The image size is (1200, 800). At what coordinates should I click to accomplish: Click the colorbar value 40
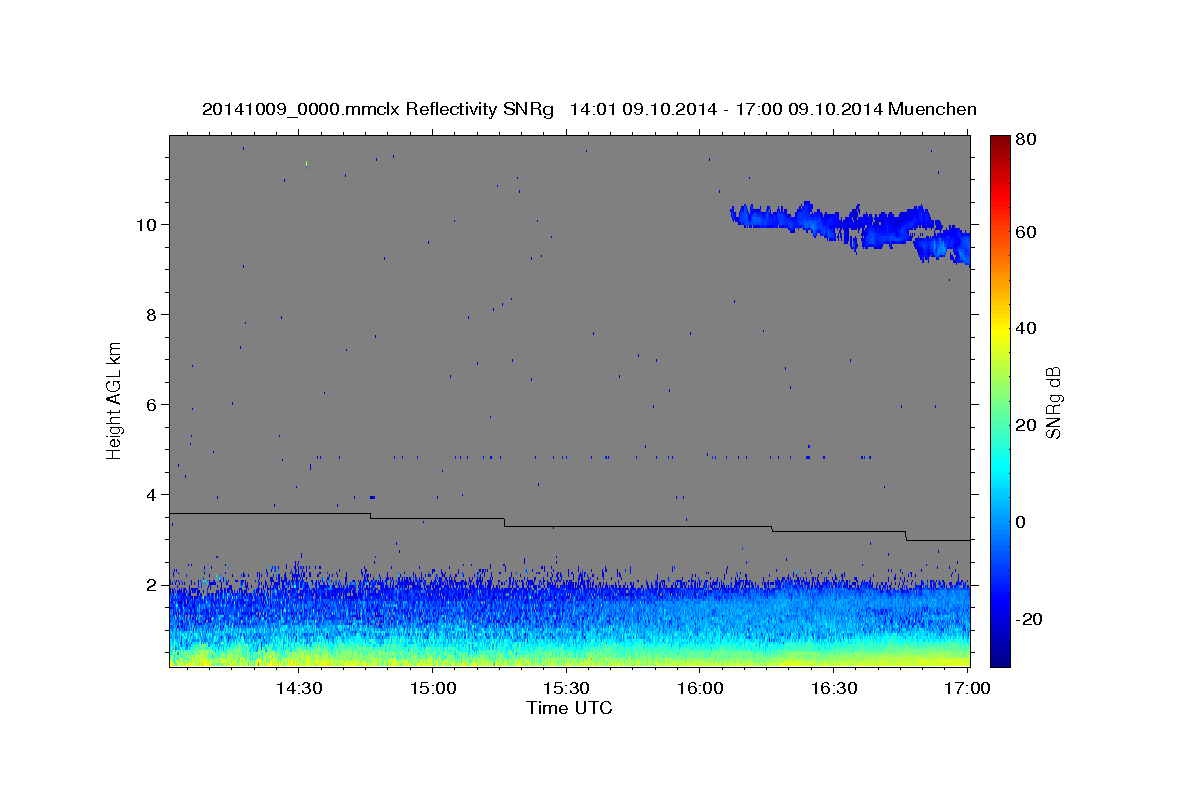(1028, 328)
